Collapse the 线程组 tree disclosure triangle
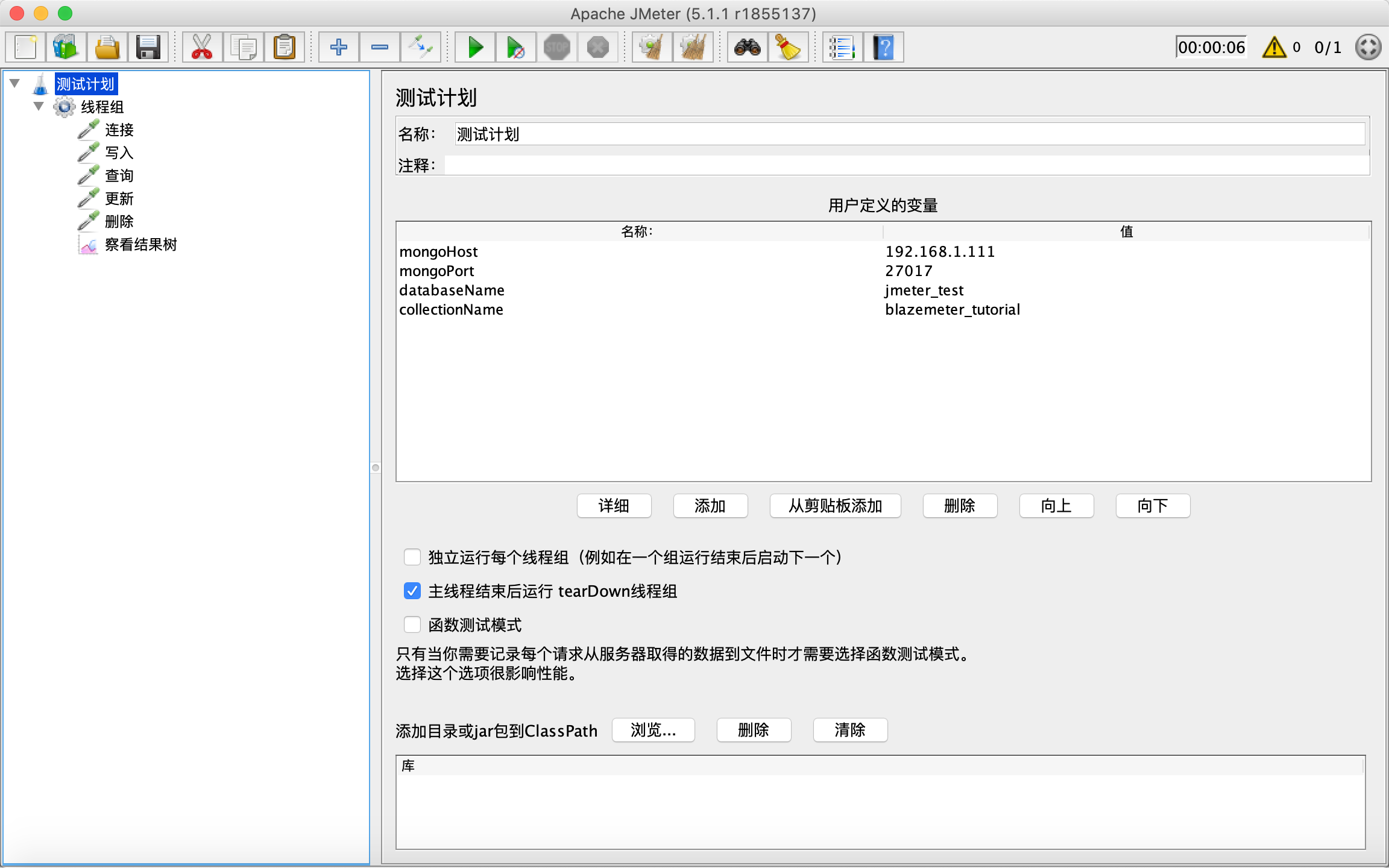Image resolution: width=1389 pixels, height=868 pixels. click(x=39, y=106)
